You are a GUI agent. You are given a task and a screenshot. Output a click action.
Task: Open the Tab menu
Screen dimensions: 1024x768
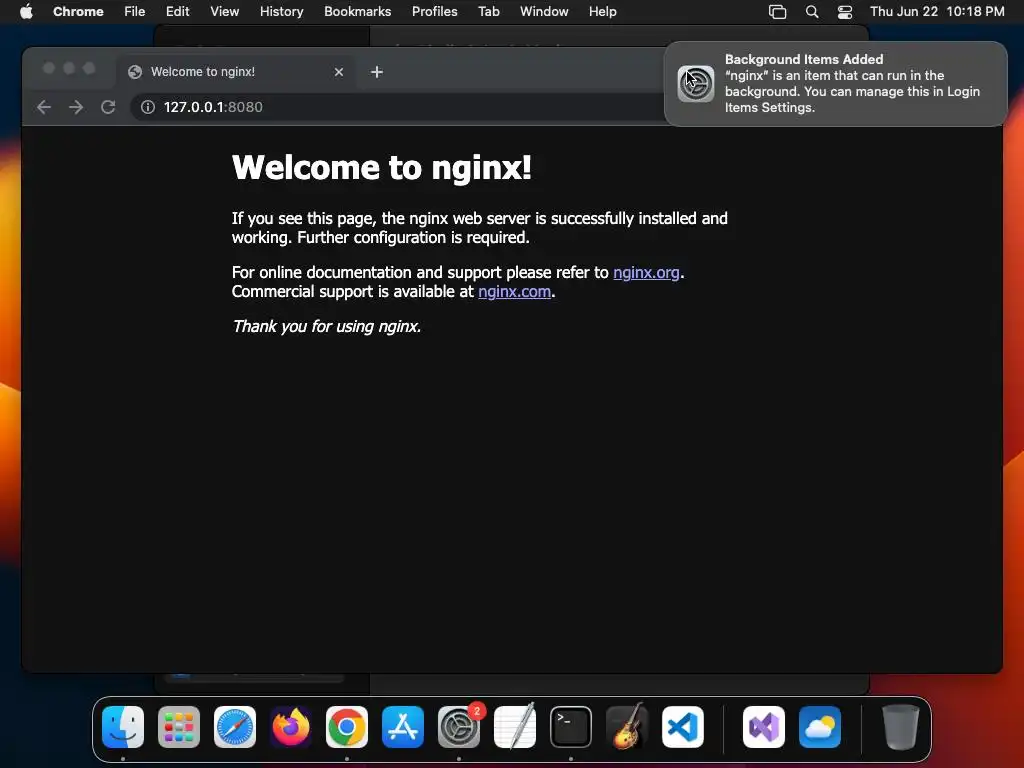489,12
